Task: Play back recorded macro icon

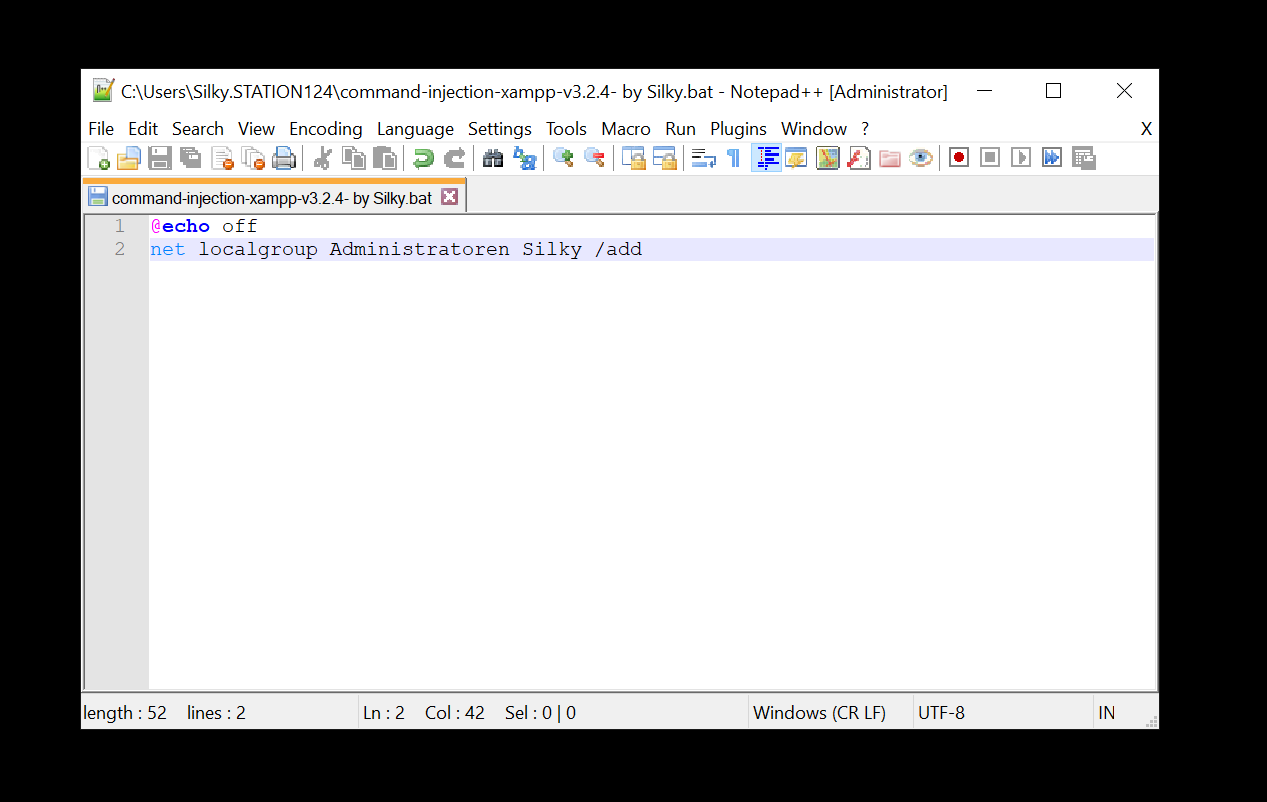Action: pos(1020,158)
